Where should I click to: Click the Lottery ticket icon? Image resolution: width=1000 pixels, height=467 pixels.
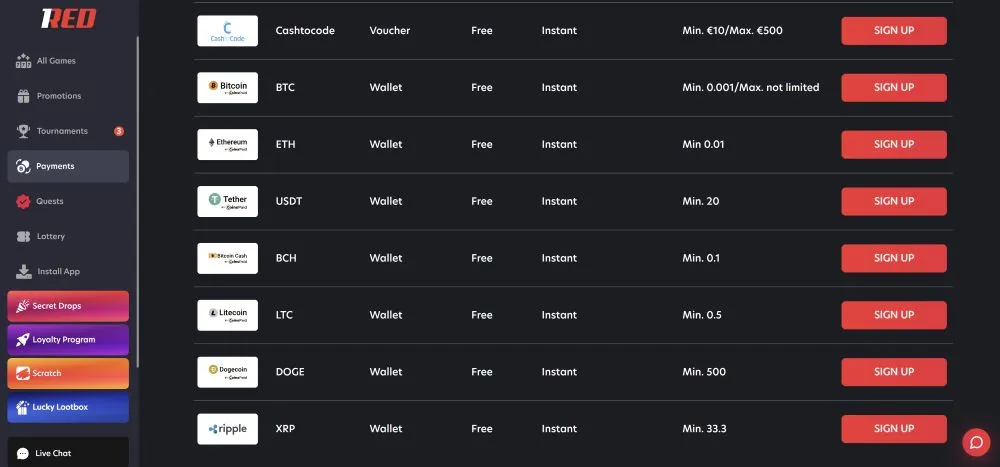click(x=24, y=237)
